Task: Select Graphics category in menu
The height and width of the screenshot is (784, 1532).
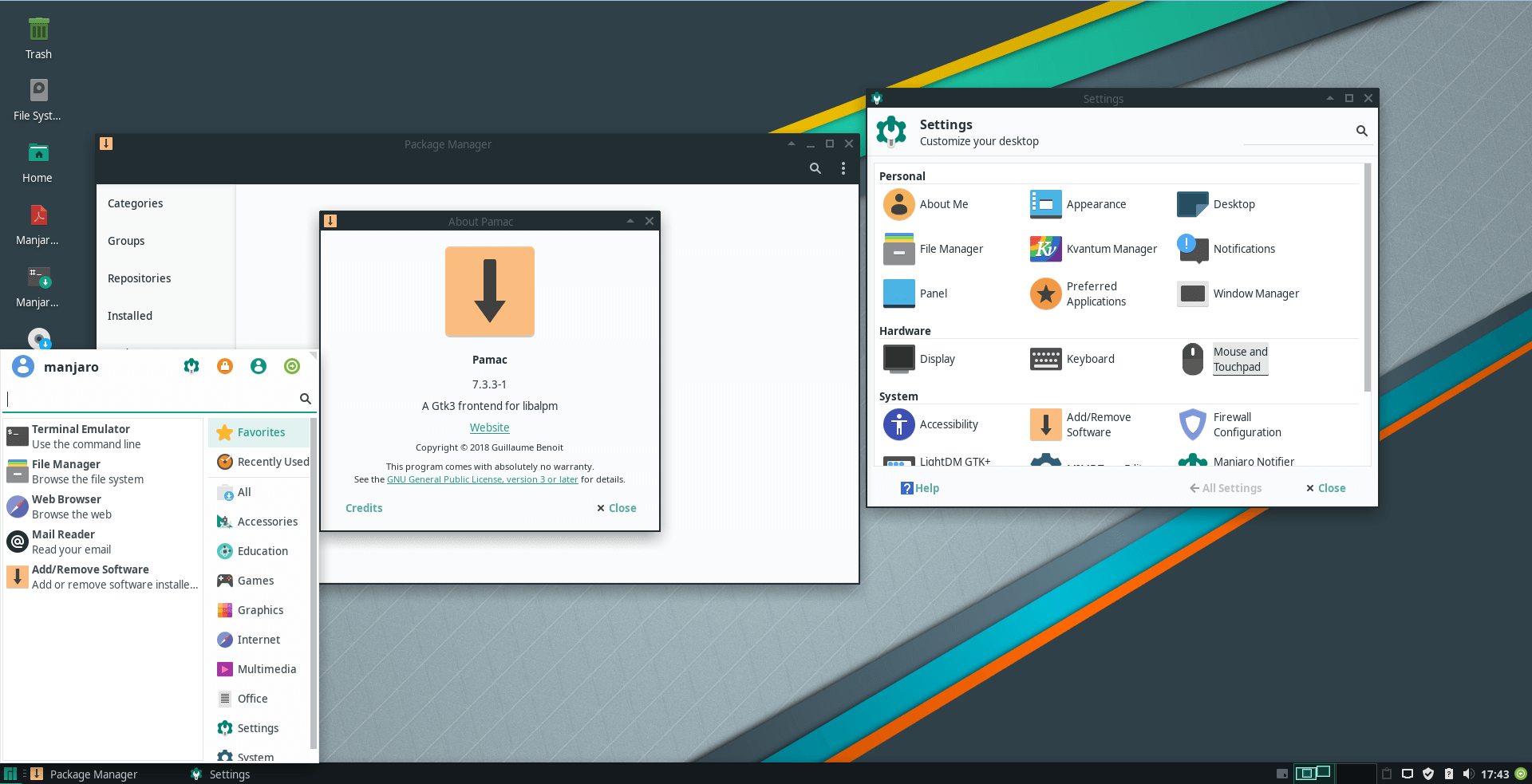Action: (x=259, y=610)
